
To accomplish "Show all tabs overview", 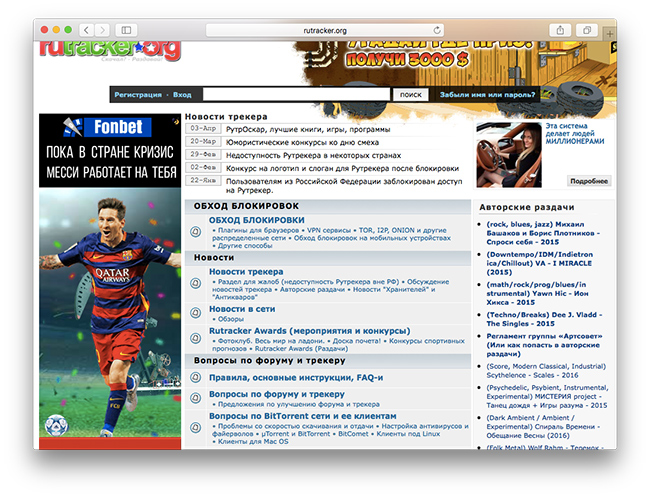I will click(x=587, y=30).
